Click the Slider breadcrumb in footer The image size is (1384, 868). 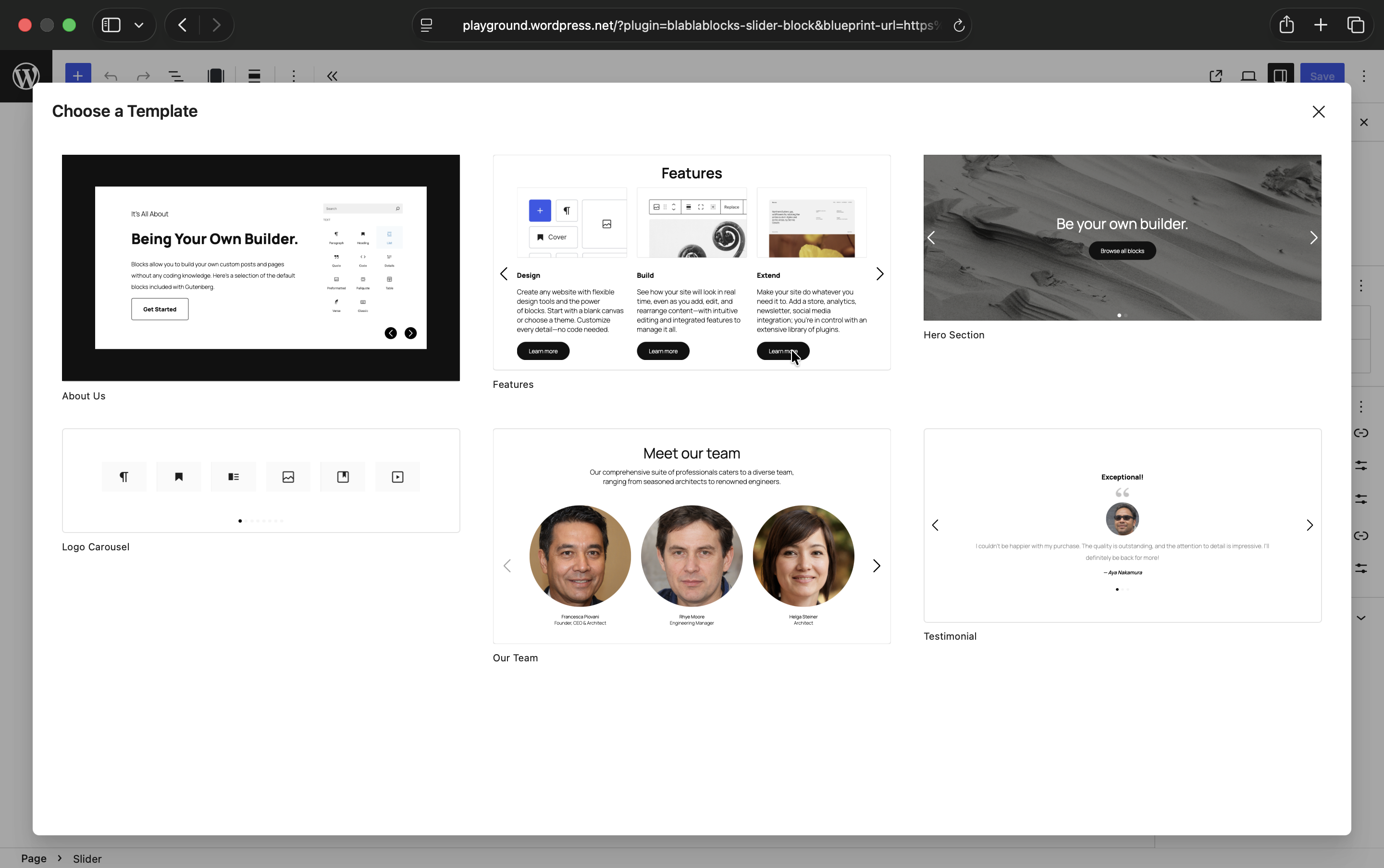point(87,858)
